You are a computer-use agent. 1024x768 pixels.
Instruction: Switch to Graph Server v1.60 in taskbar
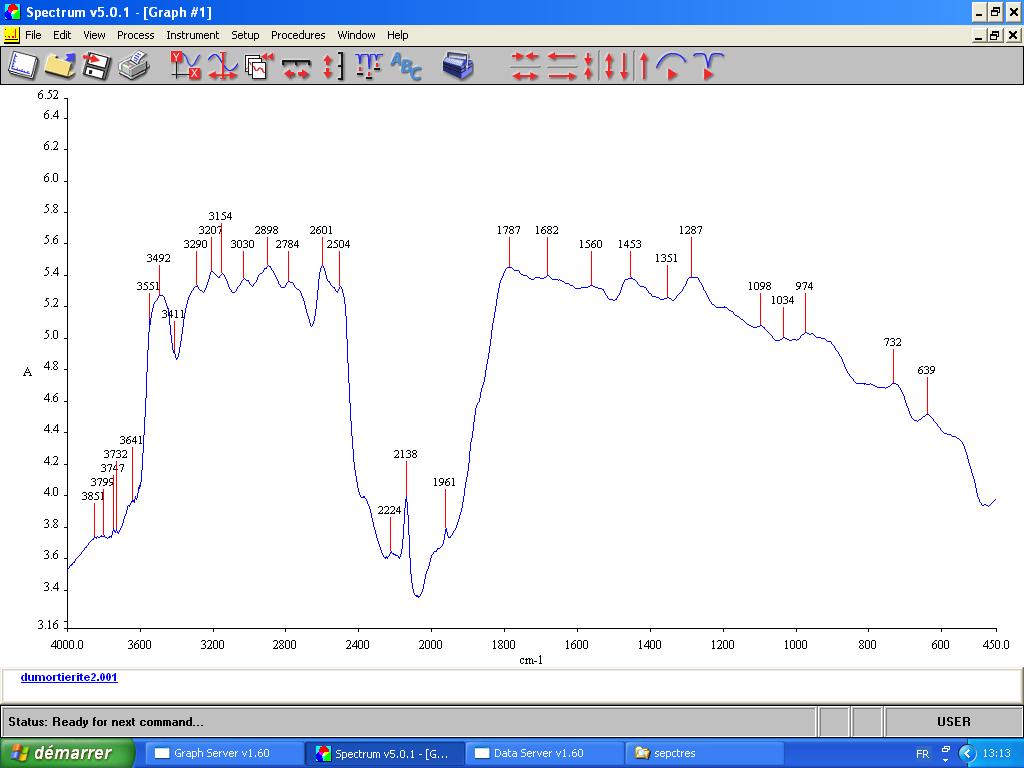point(222,753)
